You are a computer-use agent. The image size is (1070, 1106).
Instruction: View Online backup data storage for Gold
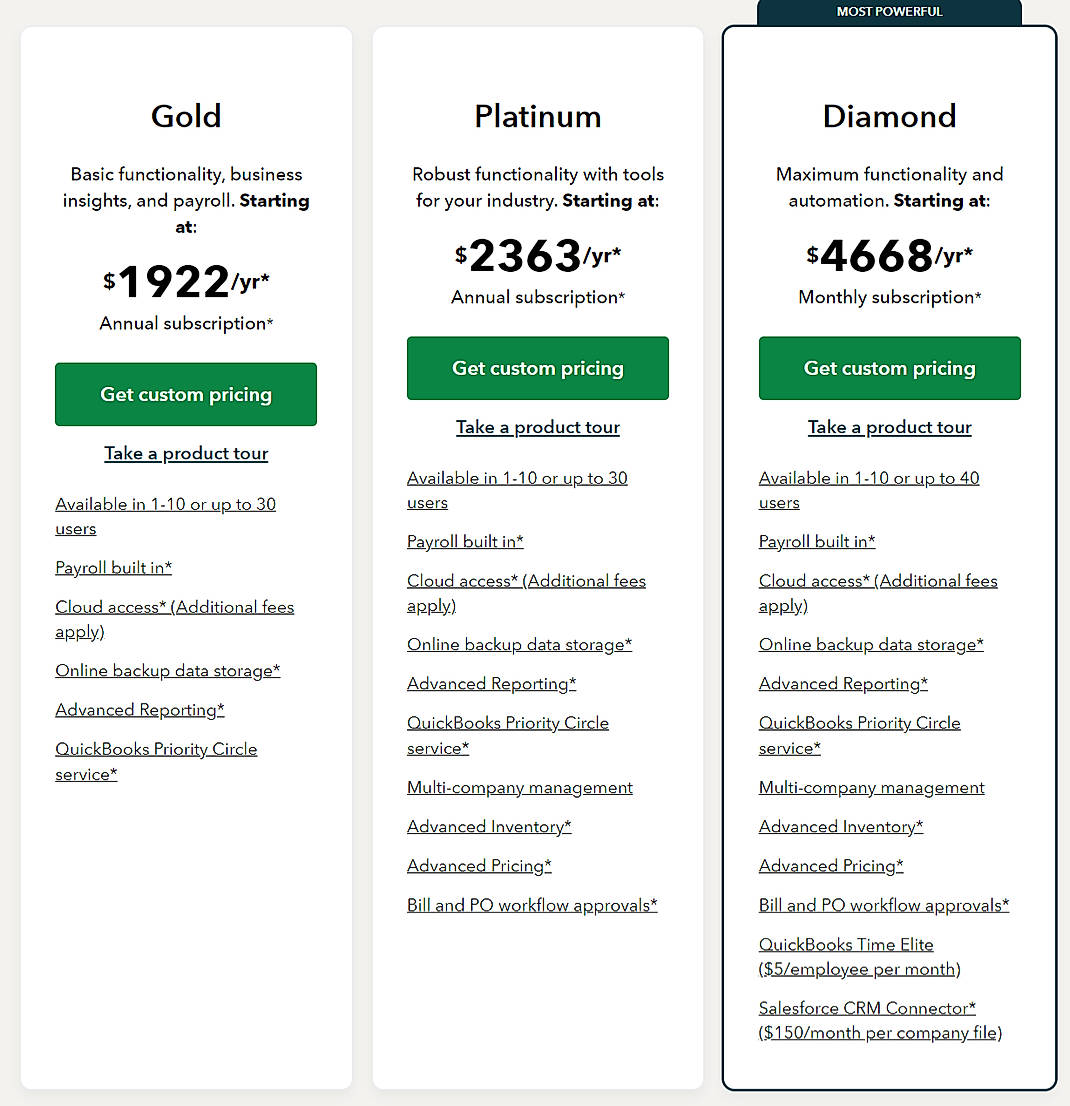click(x=167, y=670)
